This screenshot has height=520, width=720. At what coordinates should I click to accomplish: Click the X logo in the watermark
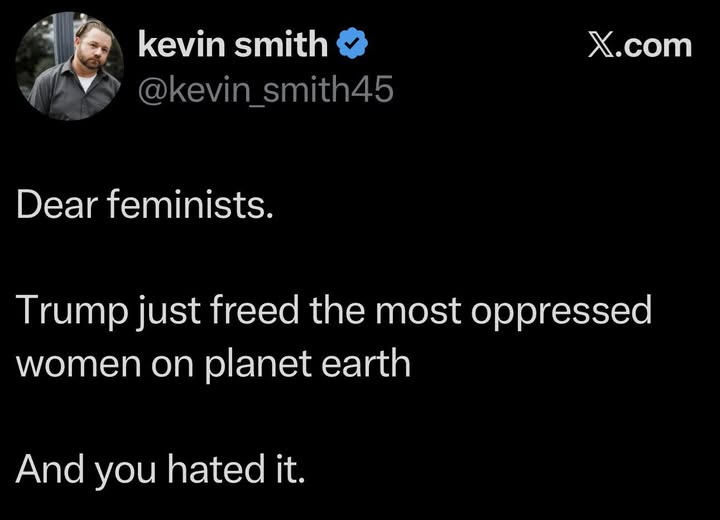point(598,46)
